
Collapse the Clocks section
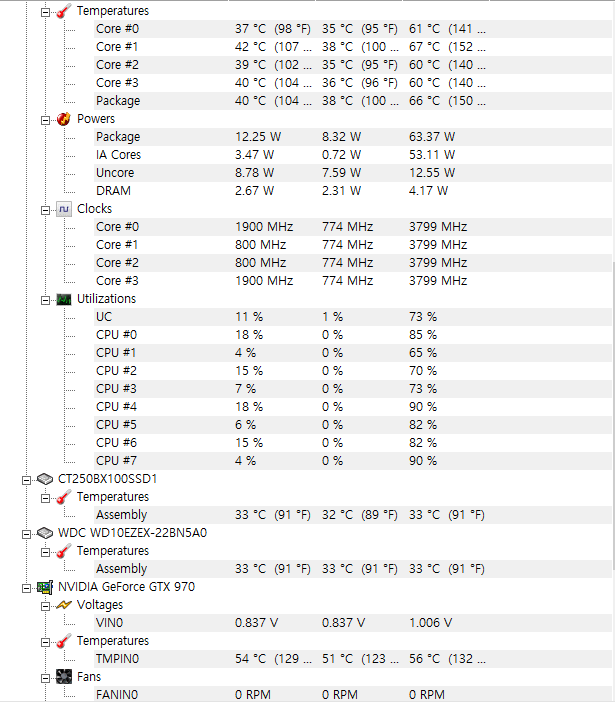pyautogui.click(x=45, y=209)
